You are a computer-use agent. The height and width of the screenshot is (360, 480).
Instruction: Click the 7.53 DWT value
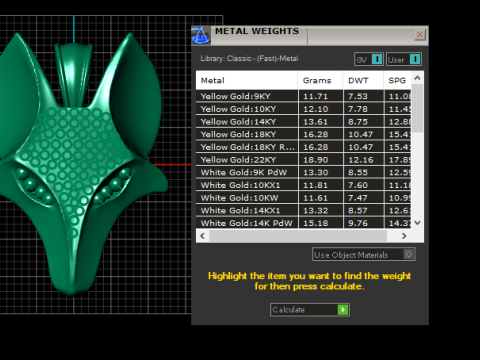[x=358, y=96]
